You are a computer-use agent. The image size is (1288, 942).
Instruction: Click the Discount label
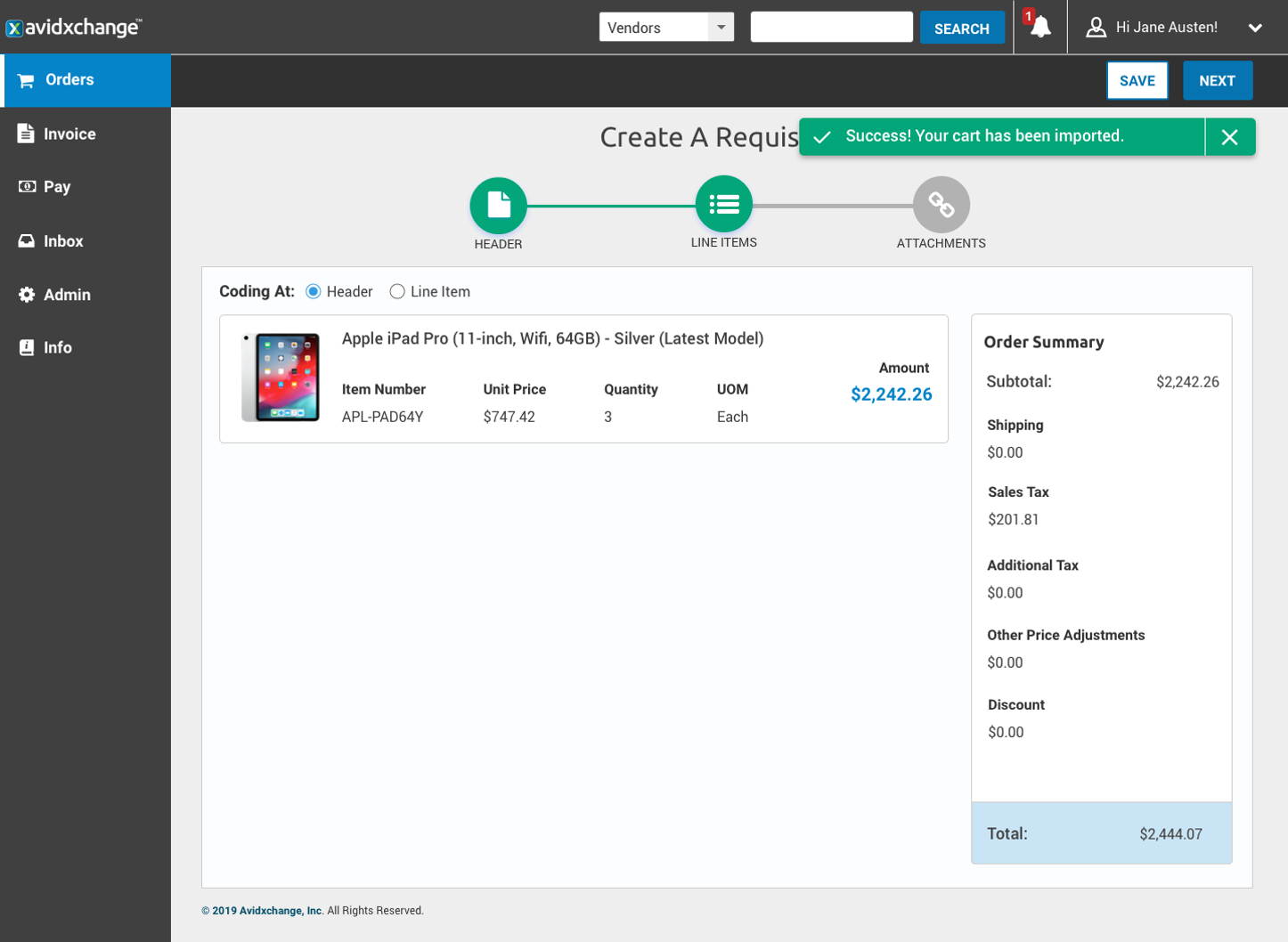(1015, 704)
